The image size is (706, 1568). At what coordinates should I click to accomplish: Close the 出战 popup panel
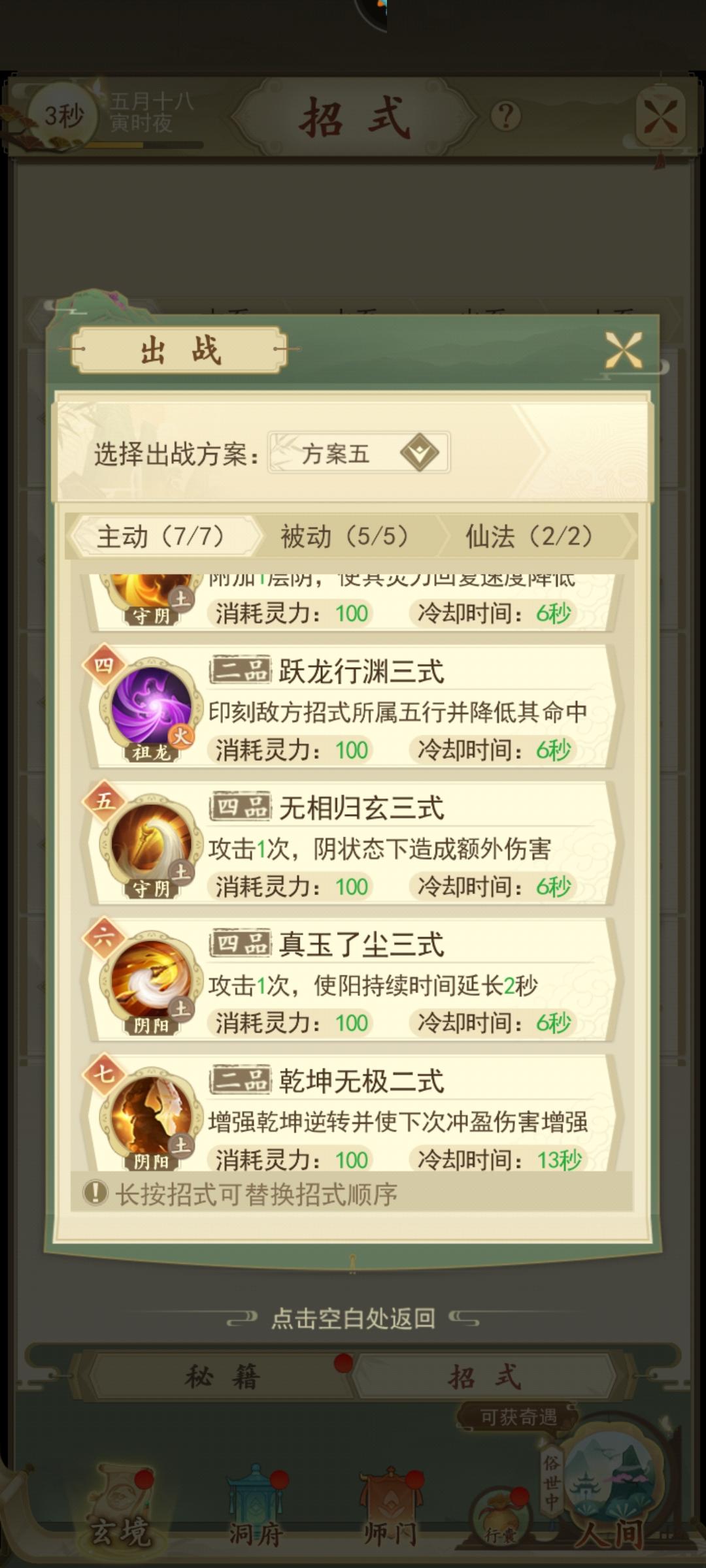point(624,350)
